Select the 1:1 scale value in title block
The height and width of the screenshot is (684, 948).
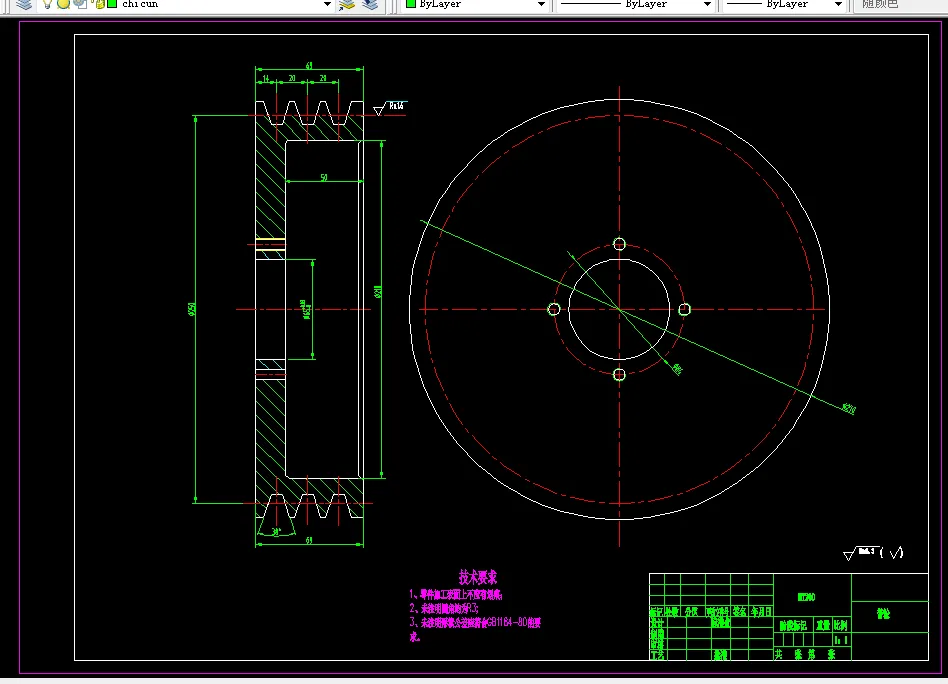coord(840,640)
